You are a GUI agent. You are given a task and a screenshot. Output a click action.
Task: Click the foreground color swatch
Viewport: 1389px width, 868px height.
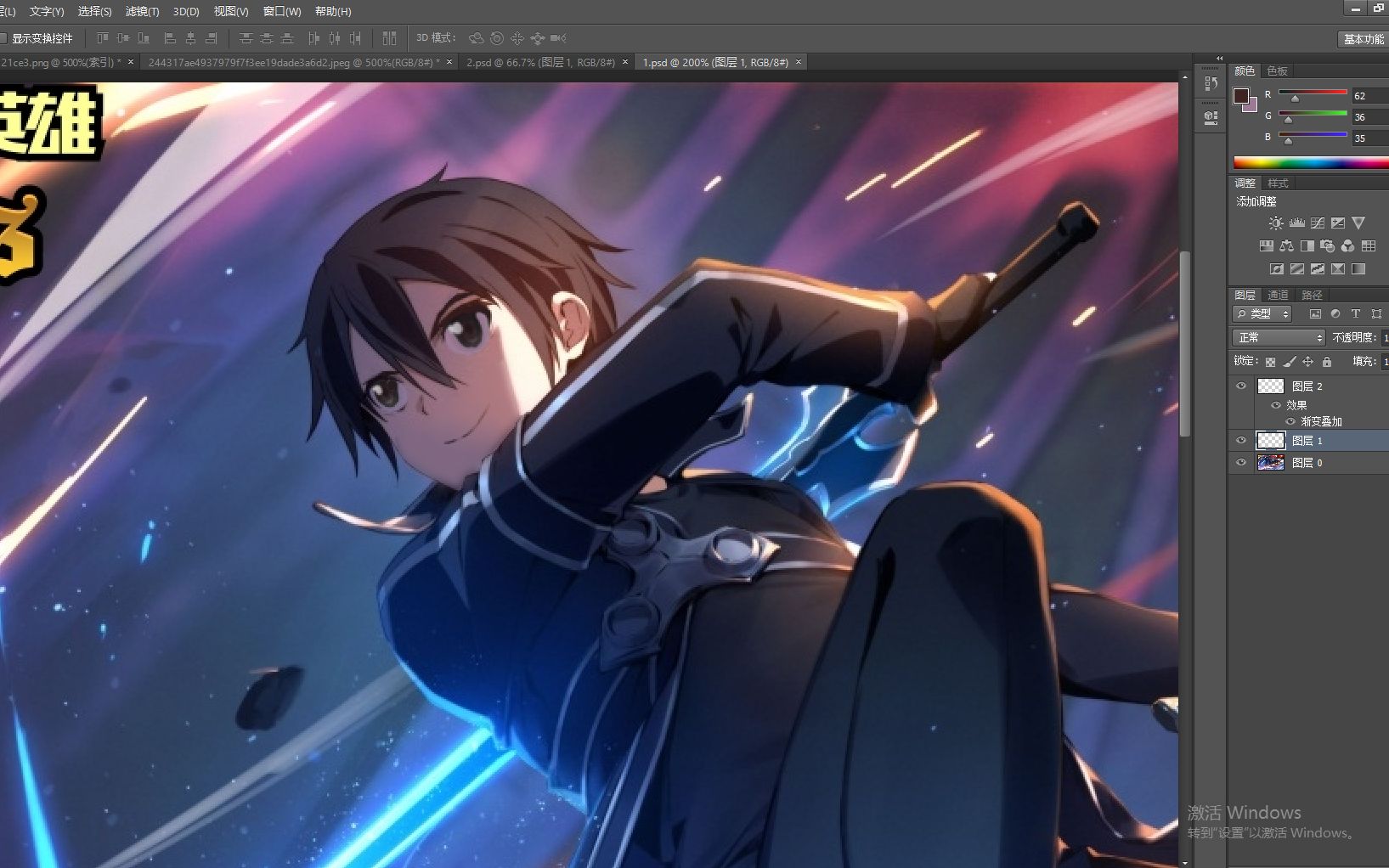pos(1241,95)
